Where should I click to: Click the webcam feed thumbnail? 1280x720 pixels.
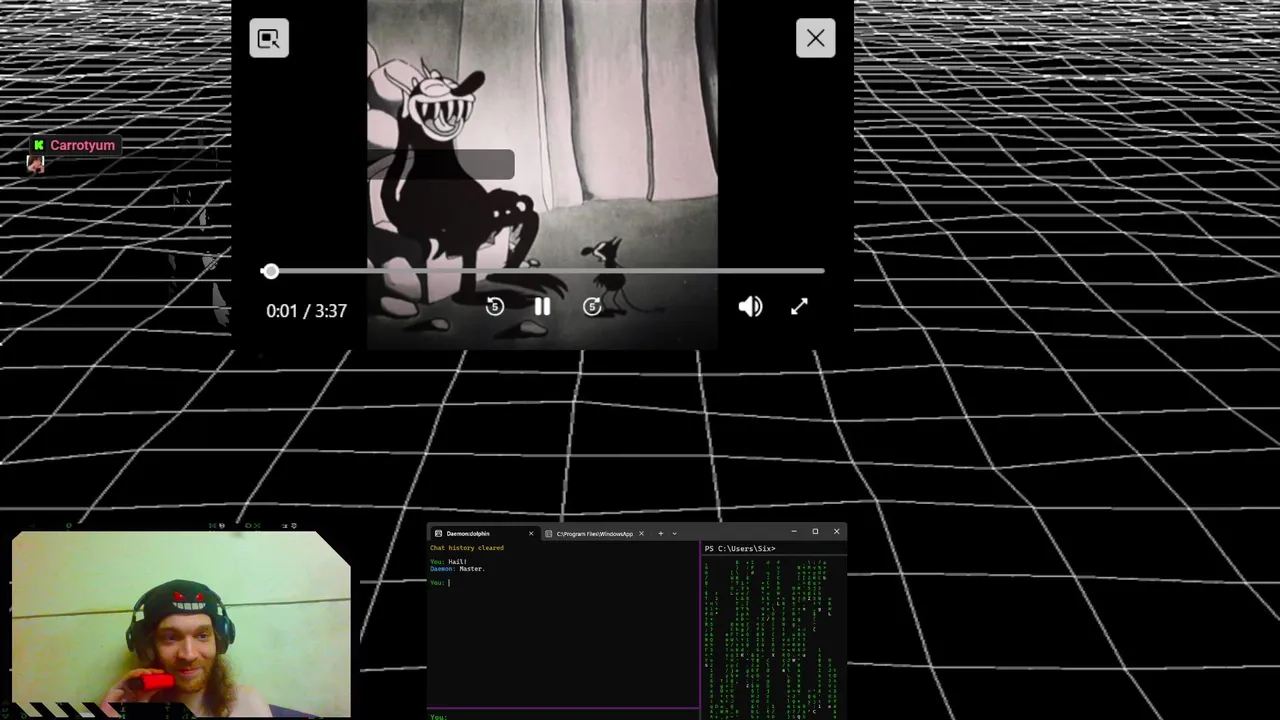point(181,625)
